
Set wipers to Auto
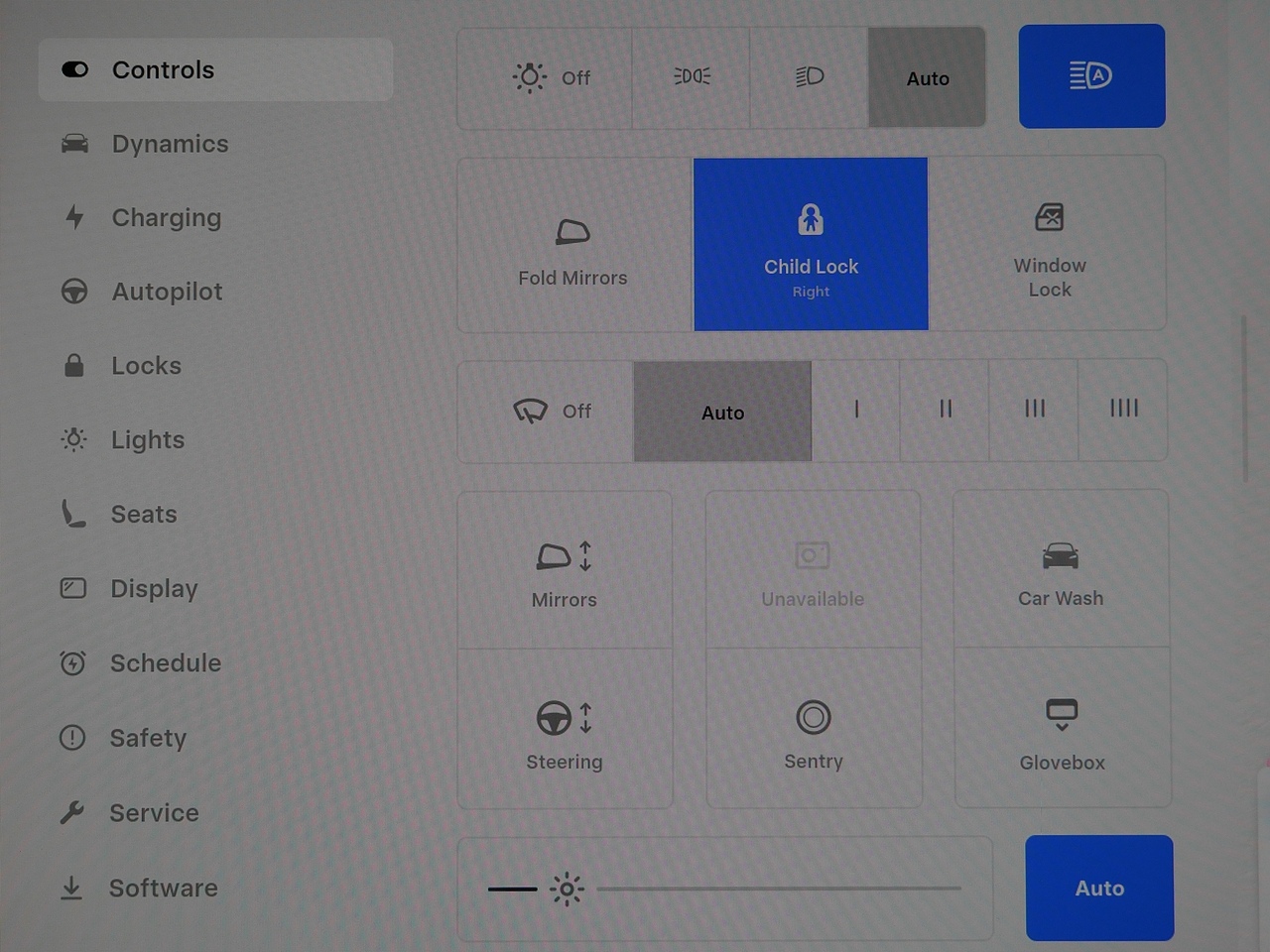coord(722,412)
